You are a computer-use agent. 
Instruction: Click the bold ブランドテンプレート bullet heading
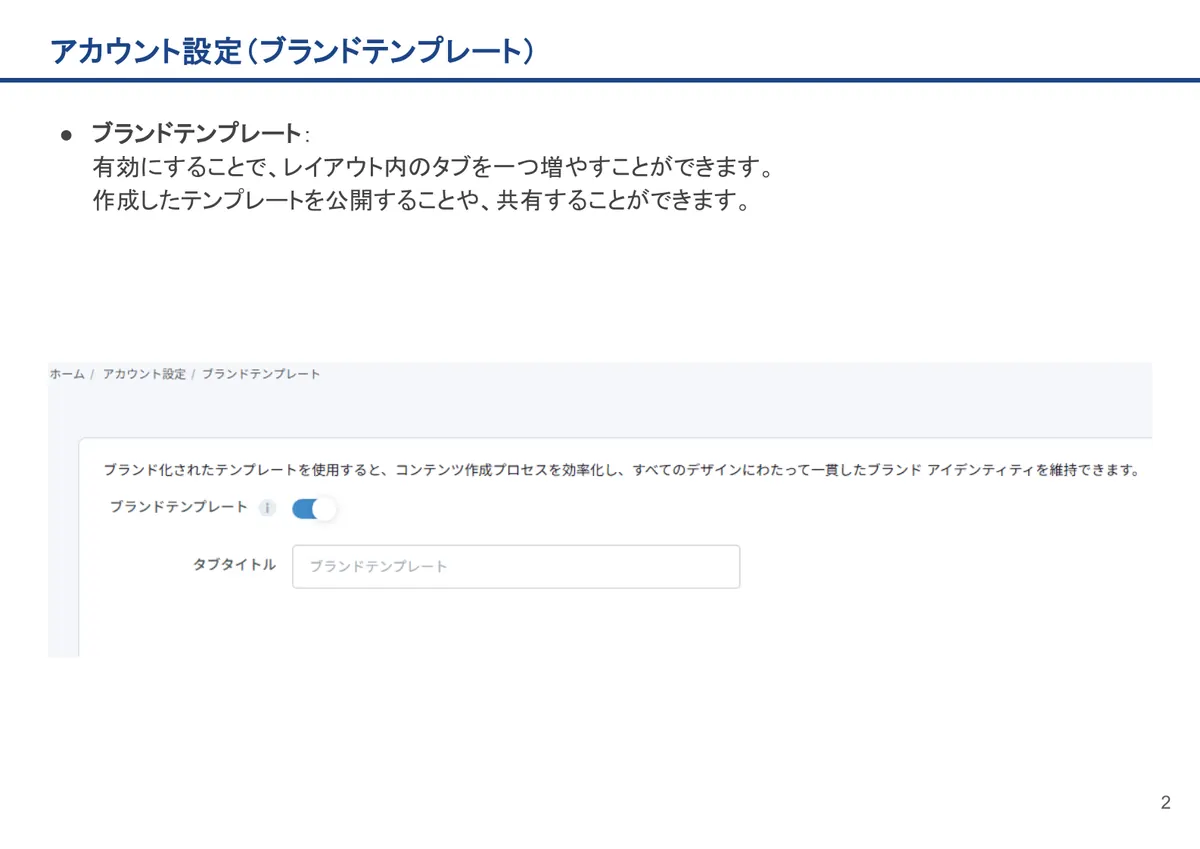coord(197,133)
